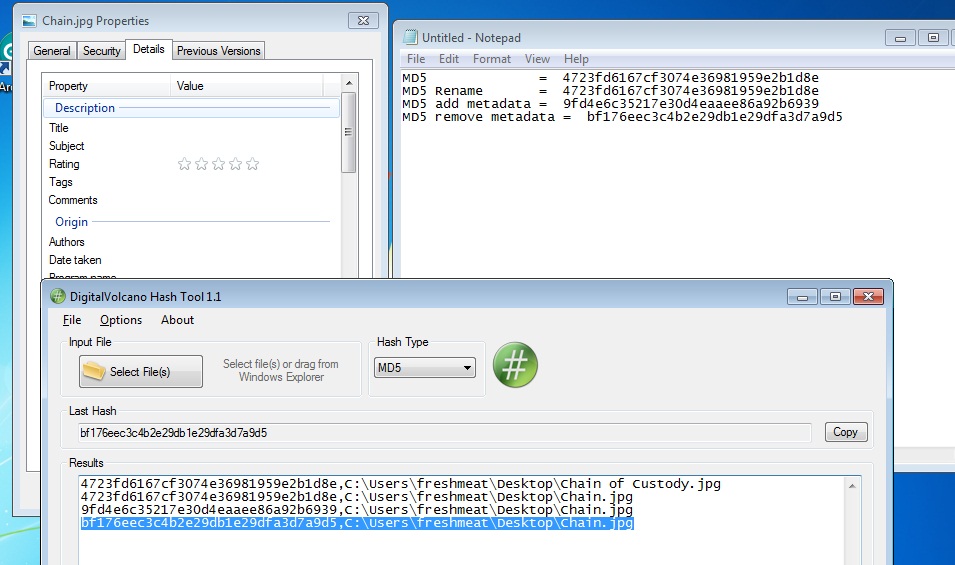Click the scroll up arrow in Properties list
This screenshot has width=955, height=565.
349,83
